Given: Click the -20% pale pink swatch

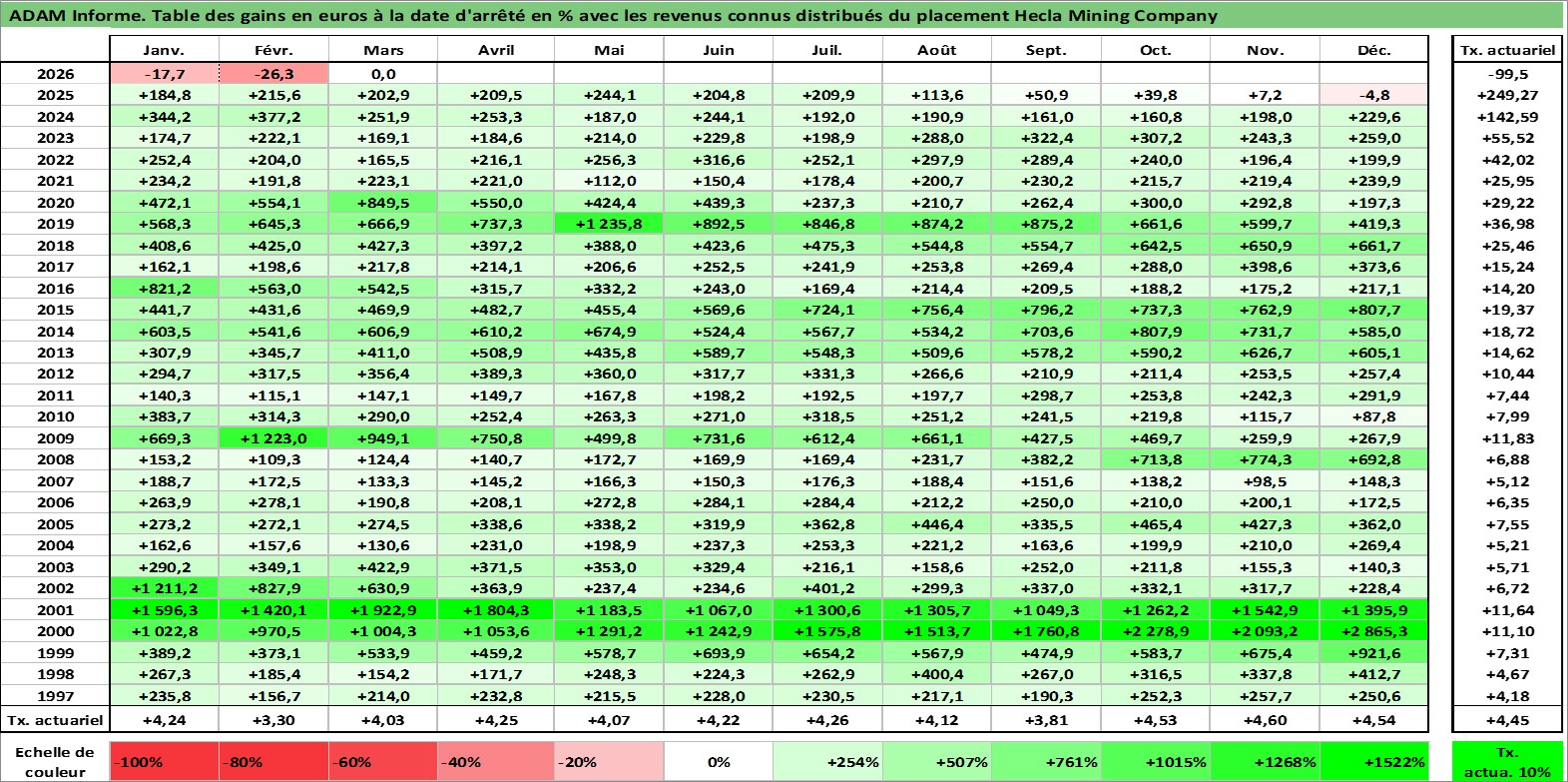Looking at the screenshot, I should click(x=609, y=761).
